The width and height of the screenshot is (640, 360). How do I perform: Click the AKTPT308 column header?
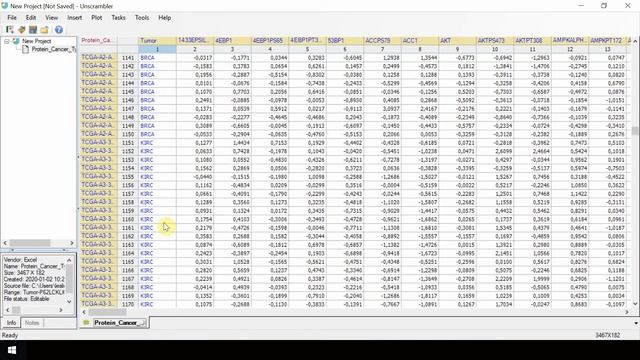(x=533, y=40)
